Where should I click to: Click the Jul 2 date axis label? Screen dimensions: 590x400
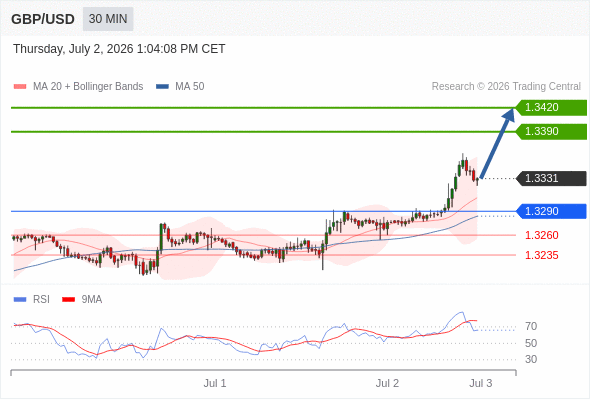387,383
